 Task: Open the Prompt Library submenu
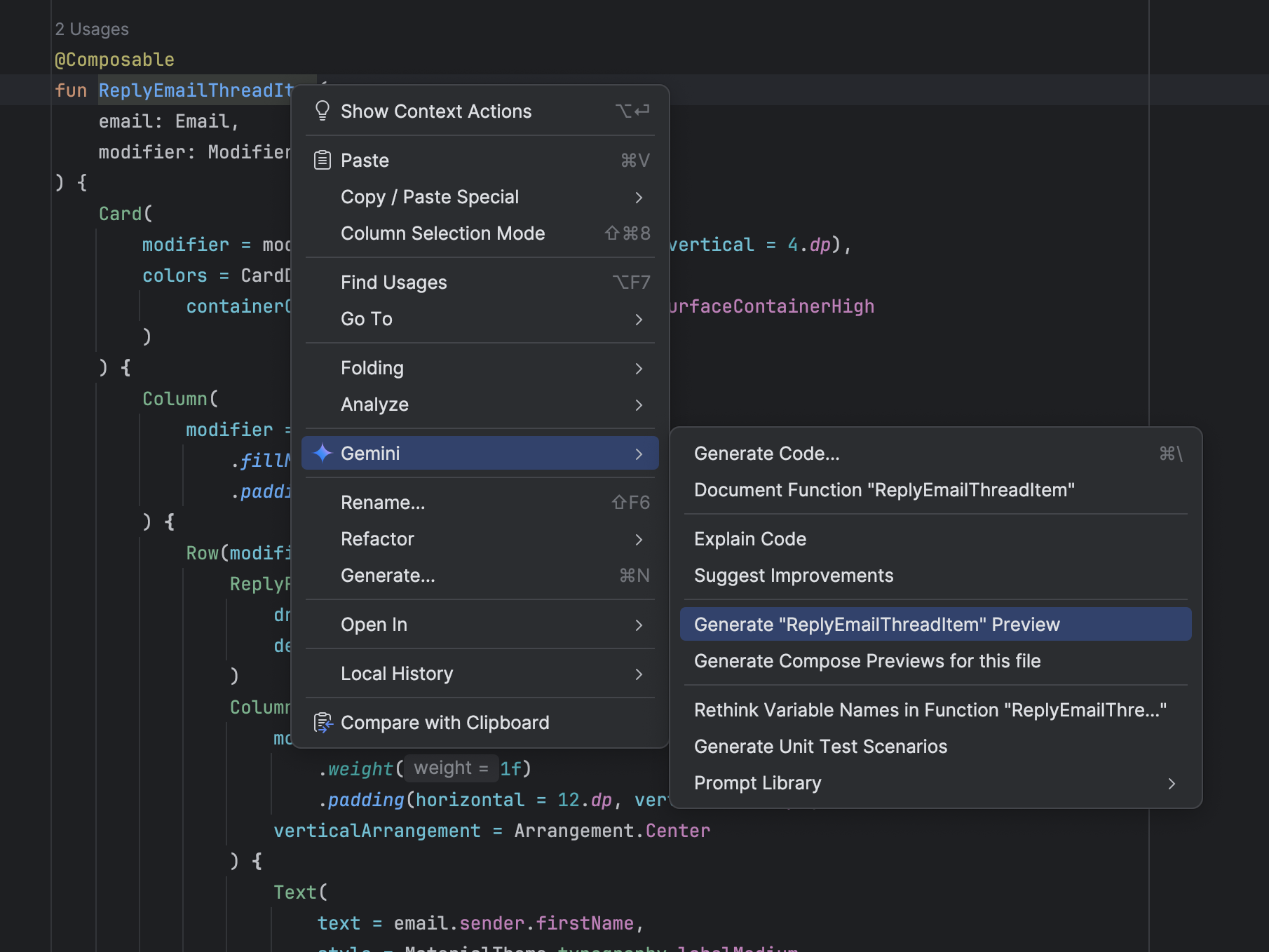pos(757,782)
